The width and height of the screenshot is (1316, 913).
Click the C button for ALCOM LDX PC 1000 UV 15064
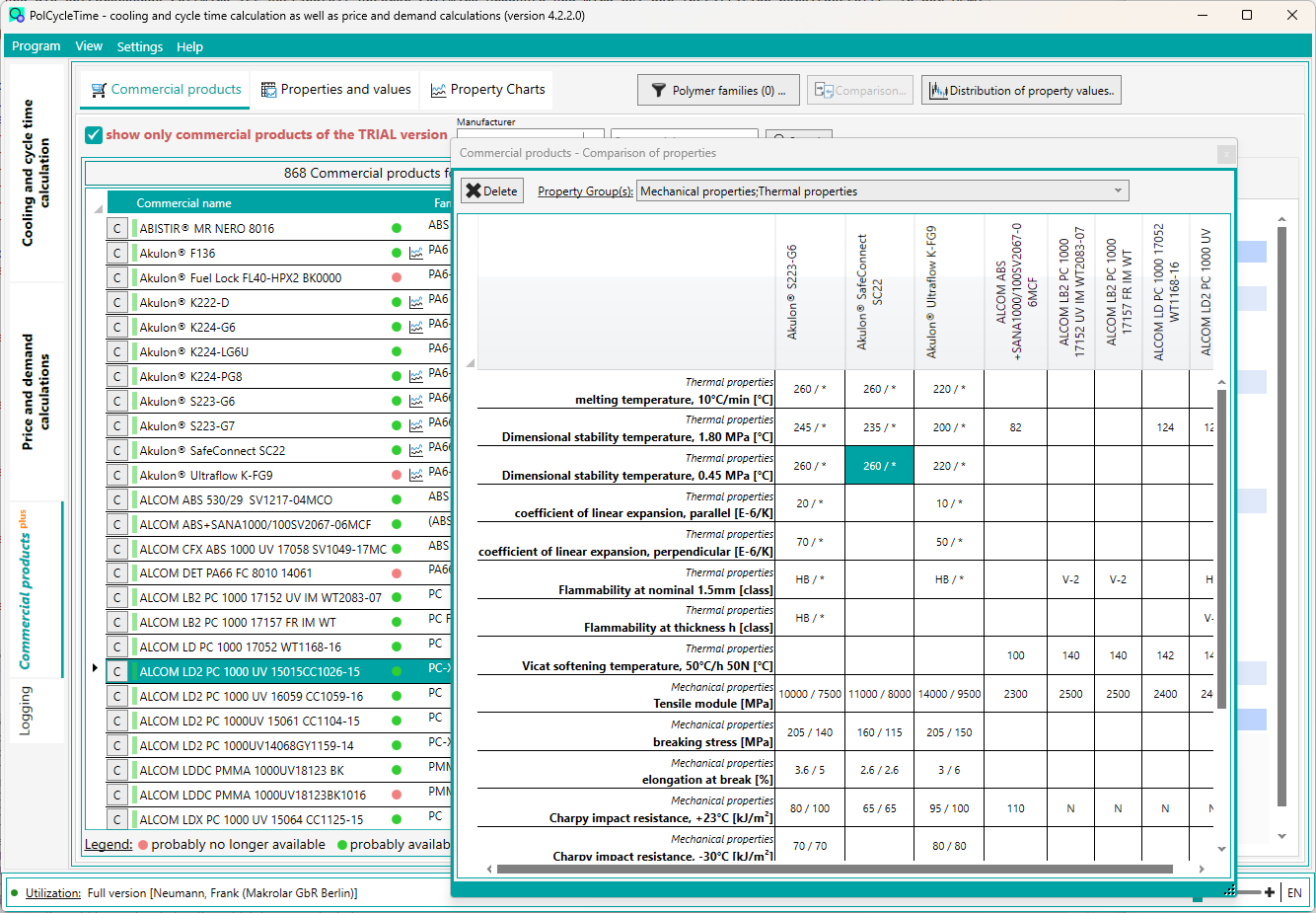(117, 819)
